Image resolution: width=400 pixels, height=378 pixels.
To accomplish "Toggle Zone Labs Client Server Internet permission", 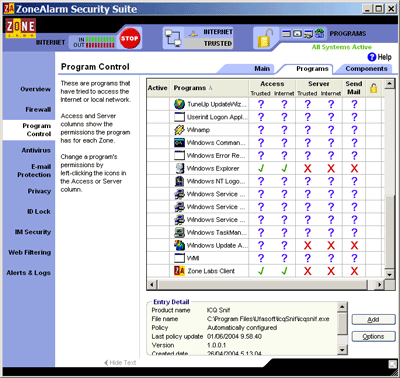I will (x=331, y=271).
